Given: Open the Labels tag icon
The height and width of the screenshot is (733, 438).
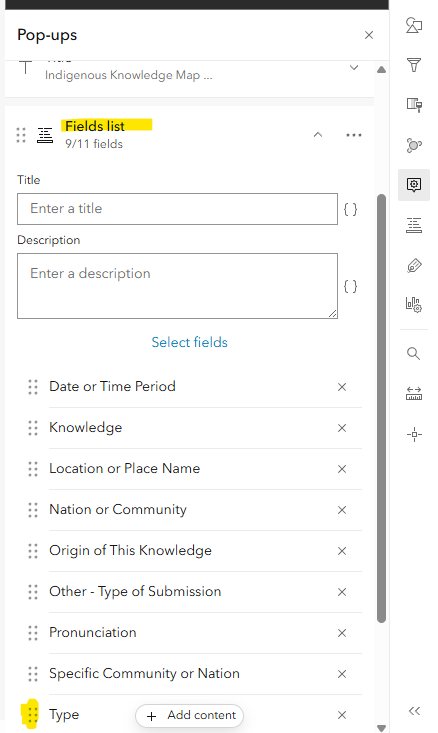Looking at the screenshot, I should point(414,266).
